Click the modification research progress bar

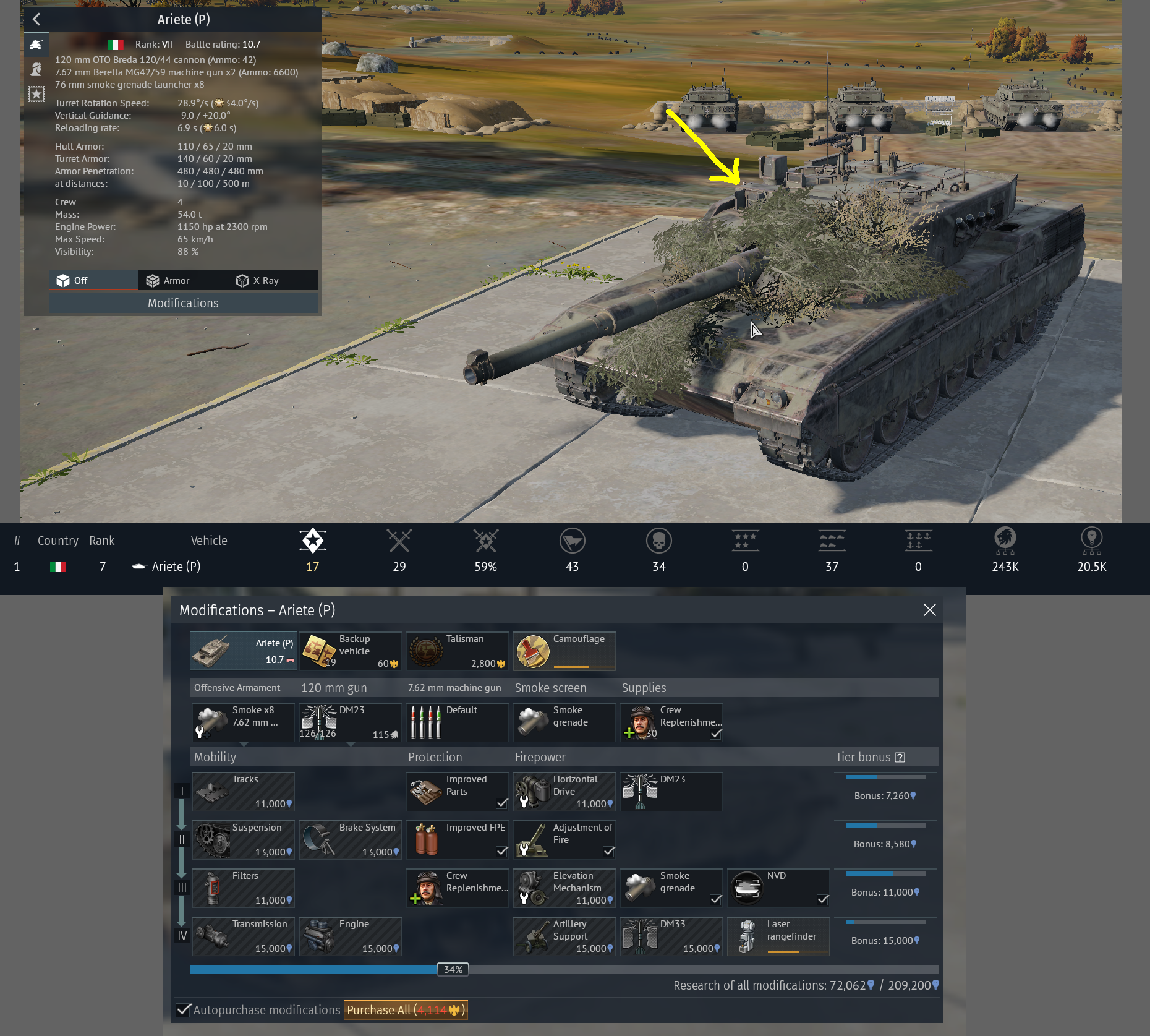[x=564, y=969]
